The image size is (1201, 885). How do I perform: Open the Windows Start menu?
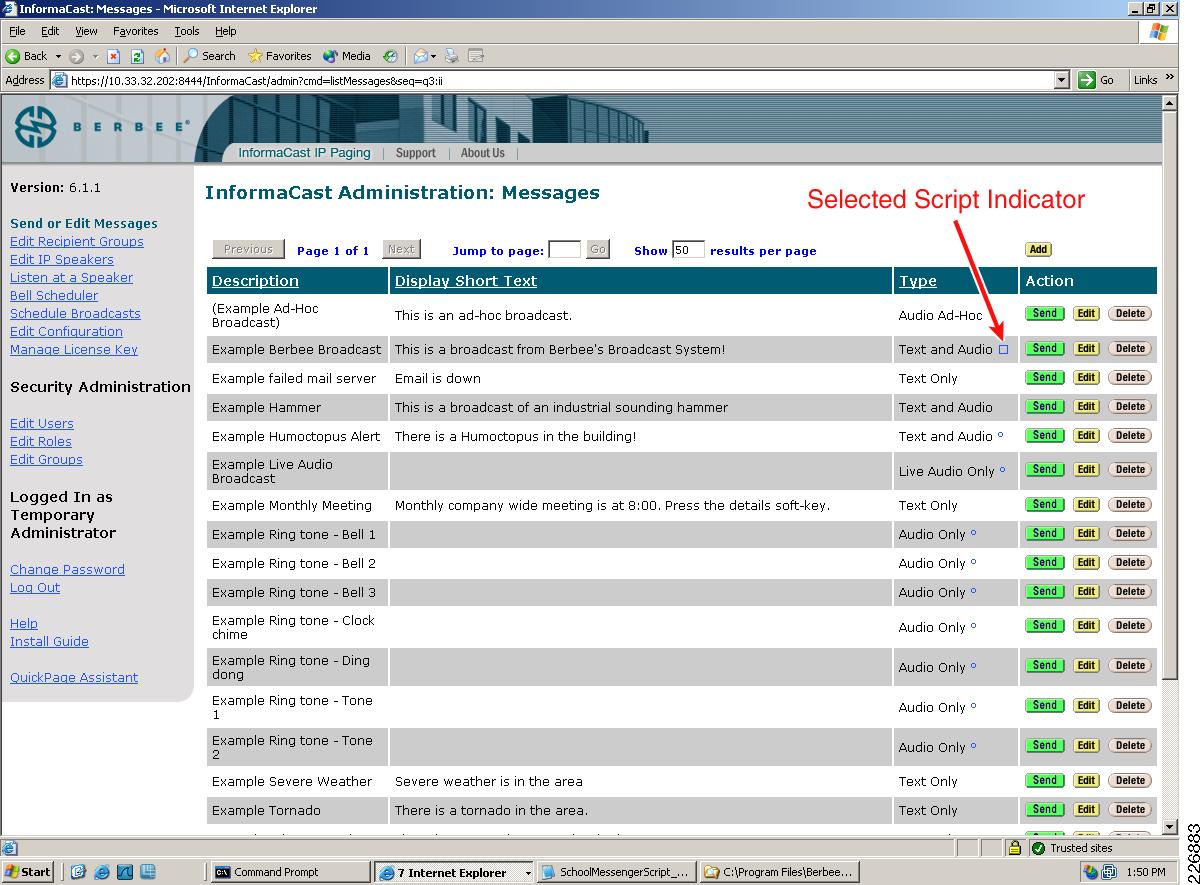(28, 872)
